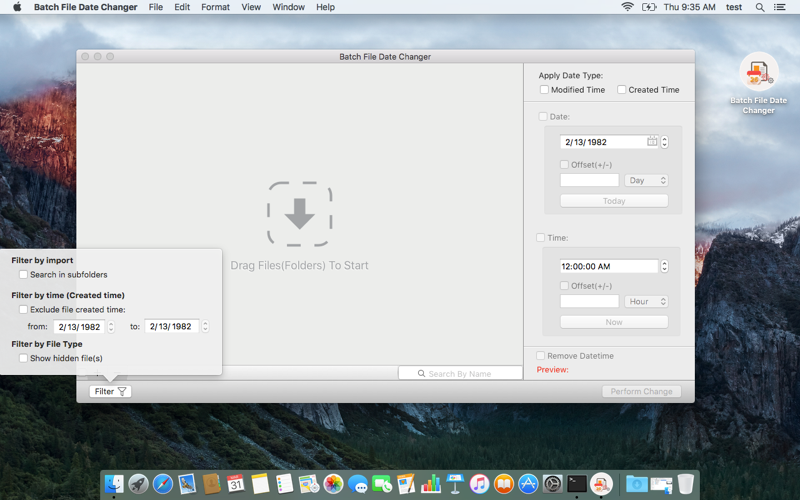Click the Search By Name field
This screenshot has width=800, height=500.
pyautogui.click(x=460, y=373)
